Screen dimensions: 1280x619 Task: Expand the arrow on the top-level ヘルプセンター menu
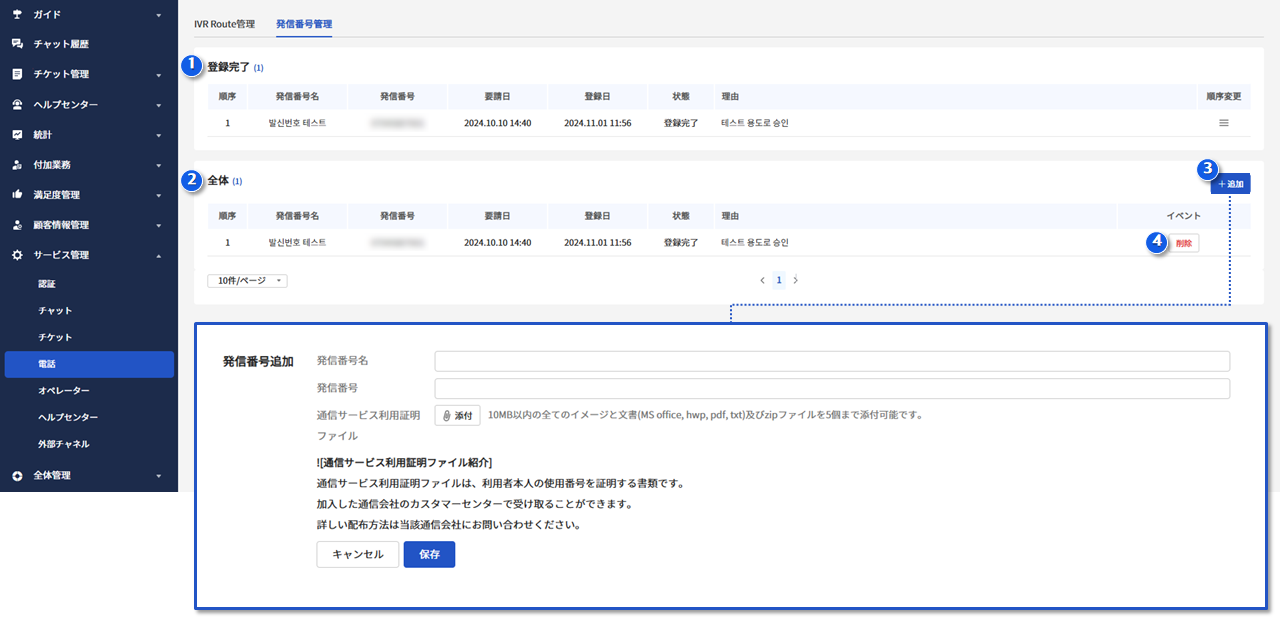(x=158, y=105)
